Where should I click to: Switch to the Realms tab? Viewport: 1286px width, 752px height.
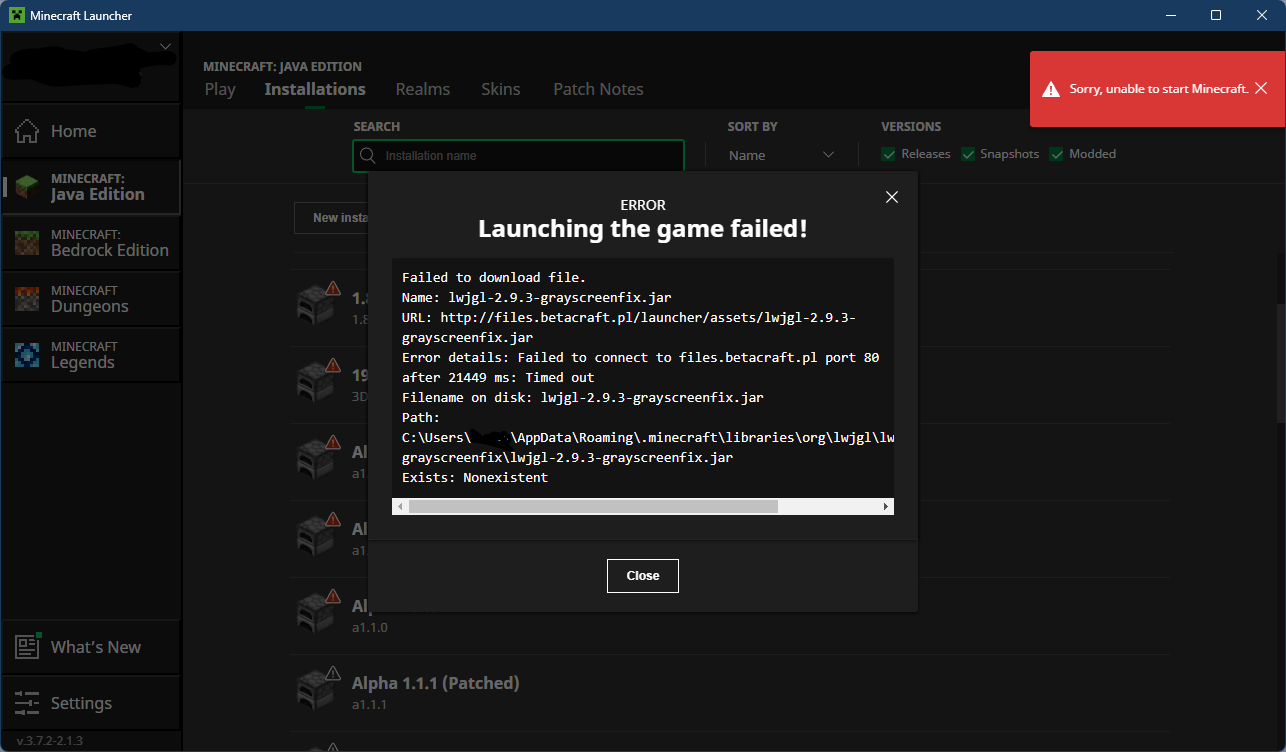coord(423,89)
